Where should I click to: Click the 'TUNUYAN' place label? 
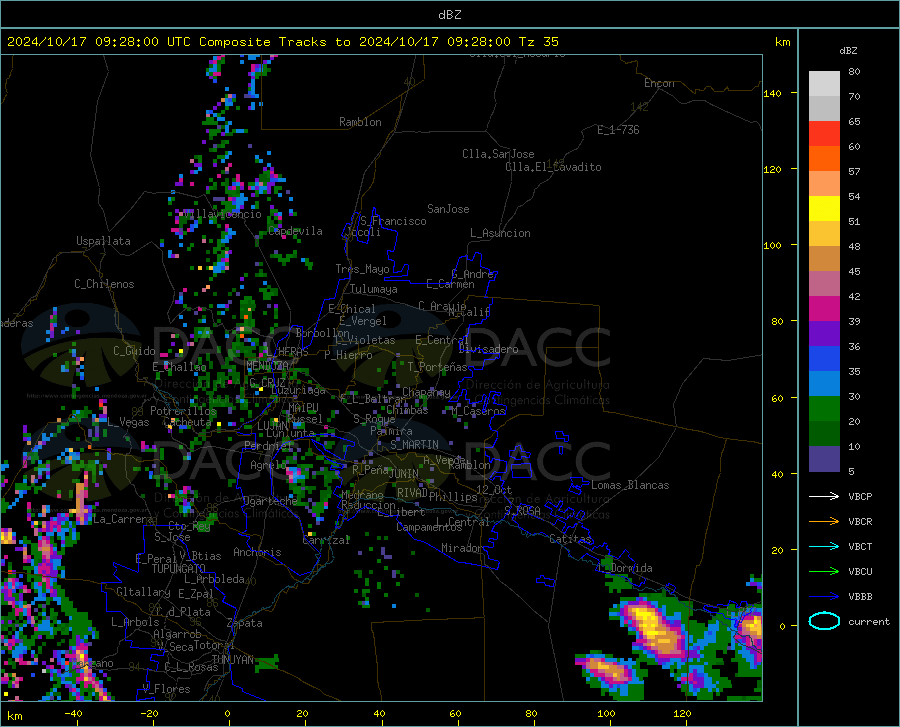tap(232, 659)
